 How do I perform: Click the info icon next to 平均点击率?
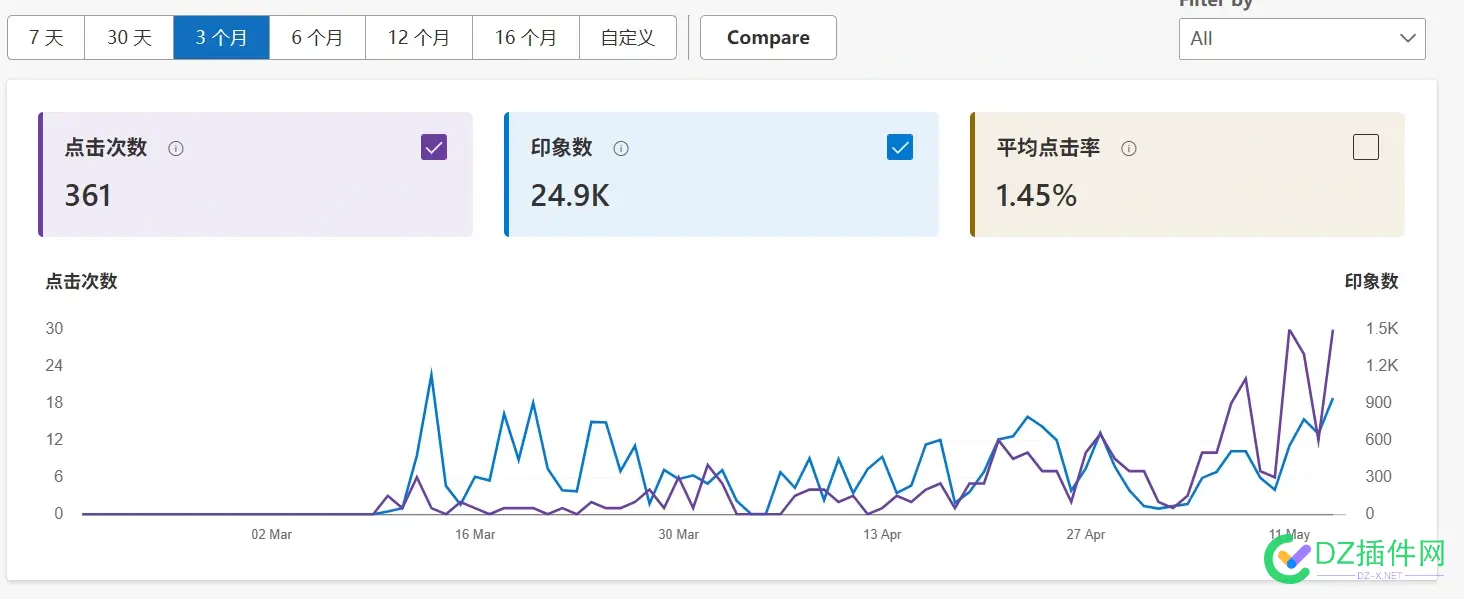pyautogui.click(x=1129, y=148)
